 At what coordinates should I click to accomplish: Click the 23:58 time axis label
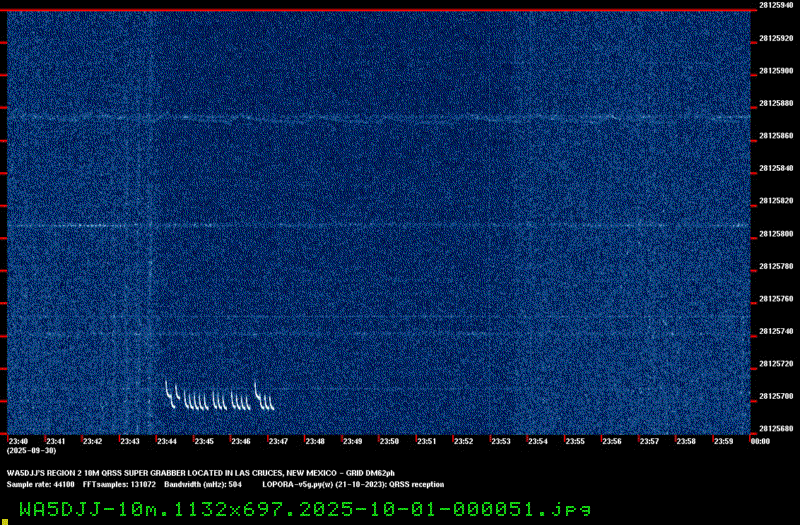point(686,441)
